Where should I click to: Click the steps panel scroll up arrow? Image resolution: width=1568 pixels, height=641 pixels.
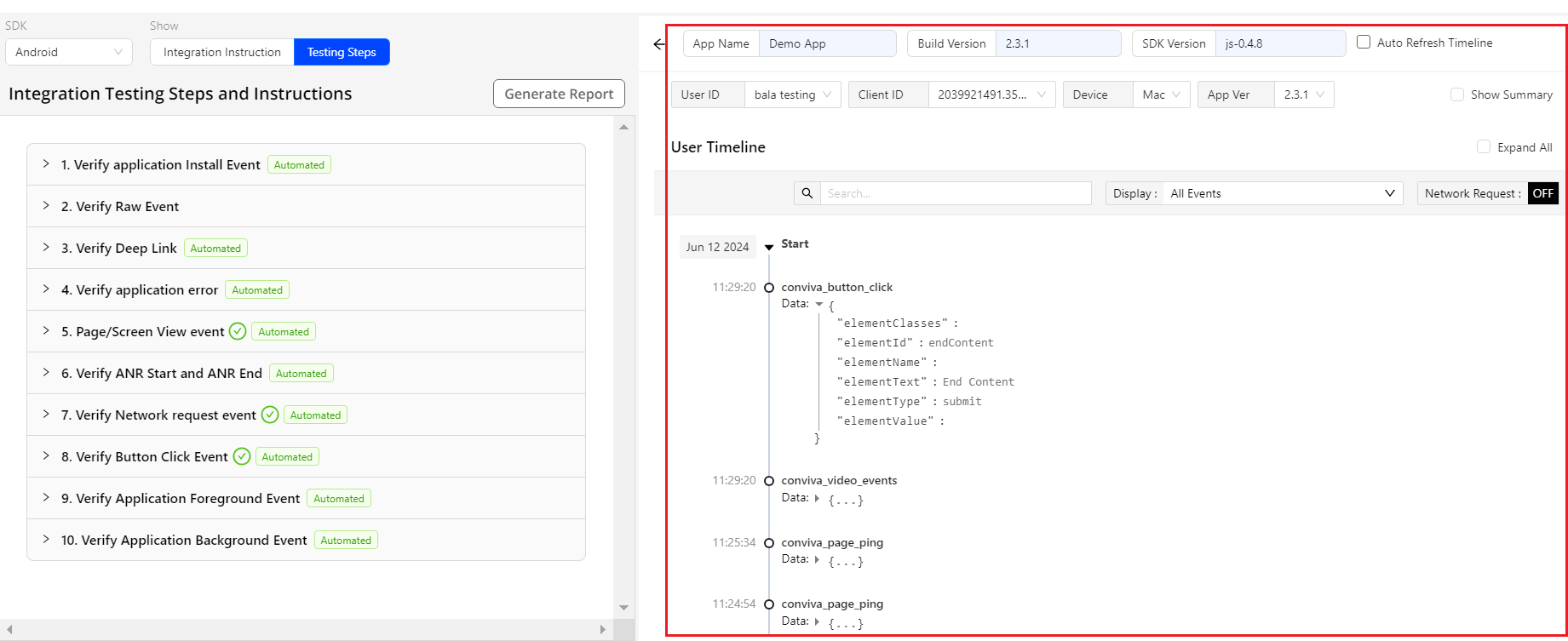tap(623, 127)
